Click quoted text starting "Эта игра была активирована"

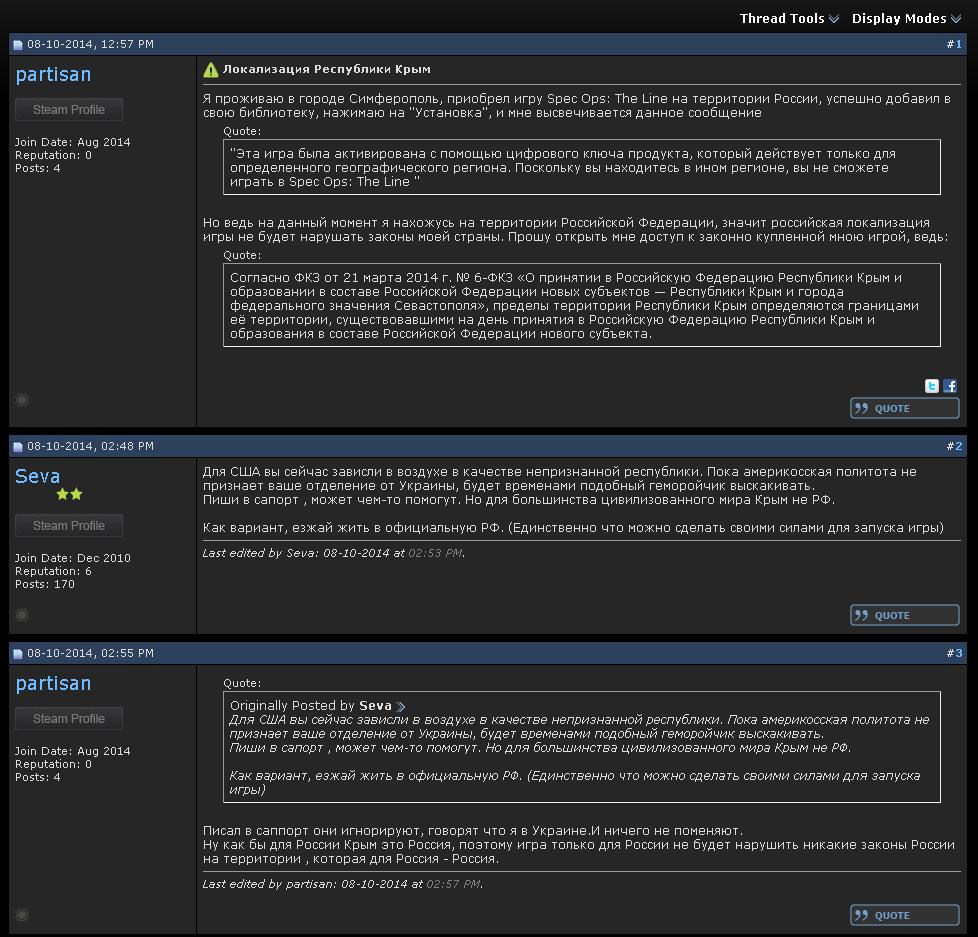[x=563, y=168]
